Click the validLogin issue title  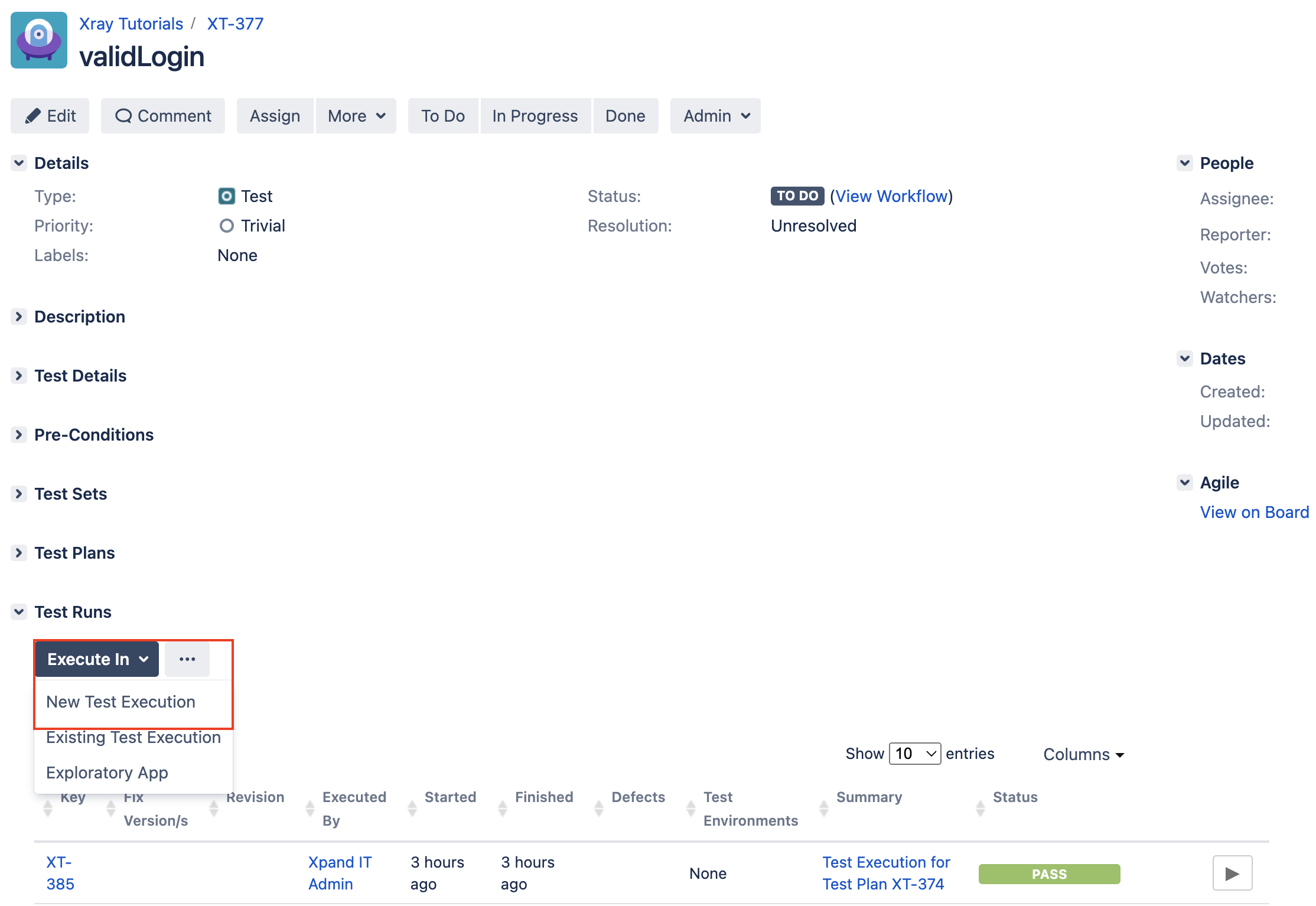[142, 57]
